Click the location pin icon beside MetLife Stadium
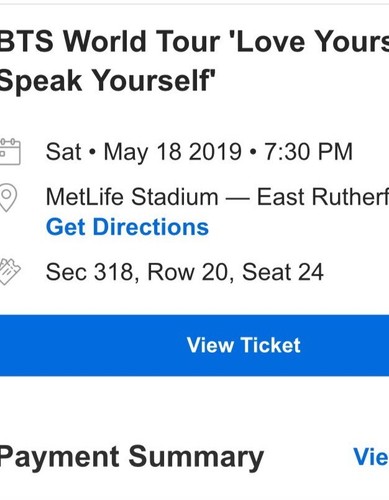 click(8, 197)
